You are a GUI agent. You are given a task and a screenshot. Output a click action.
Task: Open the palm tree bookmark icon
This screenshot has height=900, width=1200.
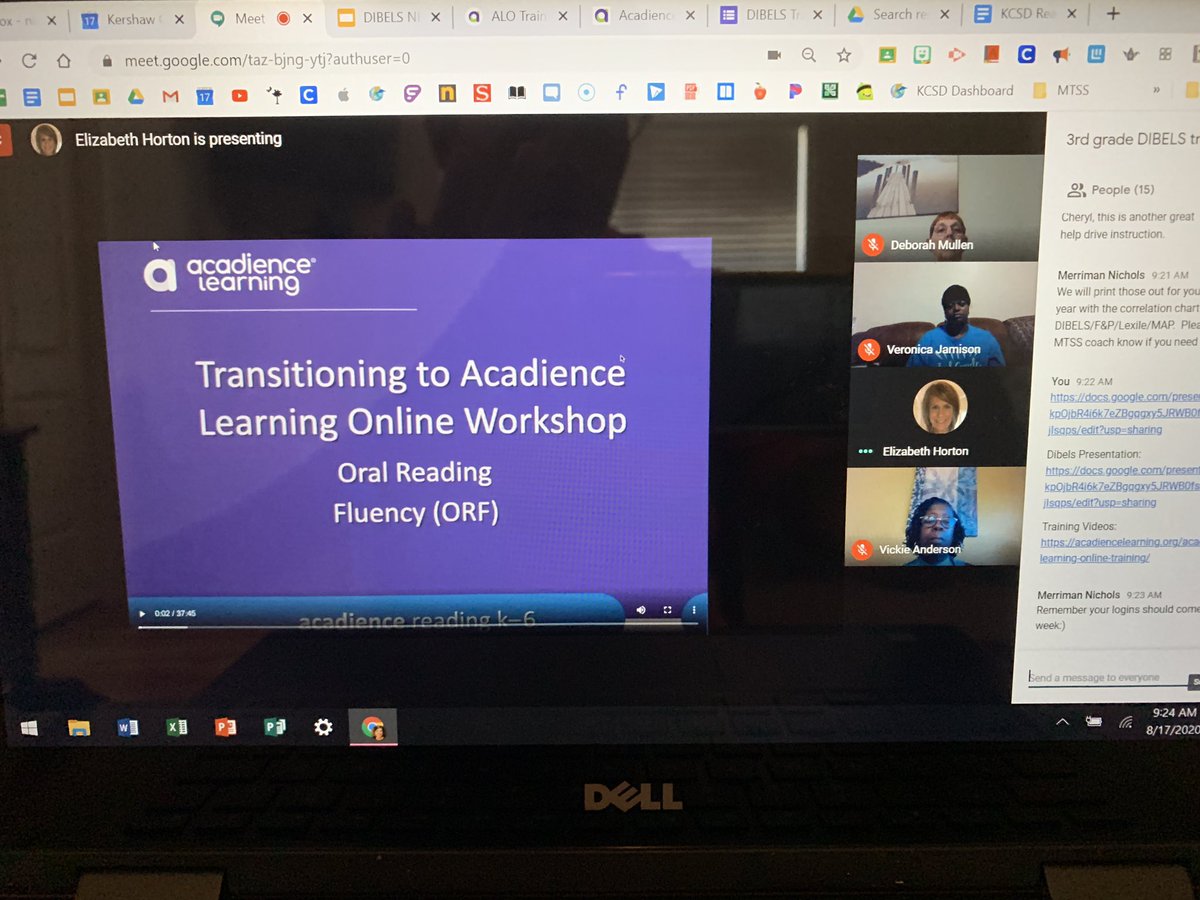coord(273,95)
